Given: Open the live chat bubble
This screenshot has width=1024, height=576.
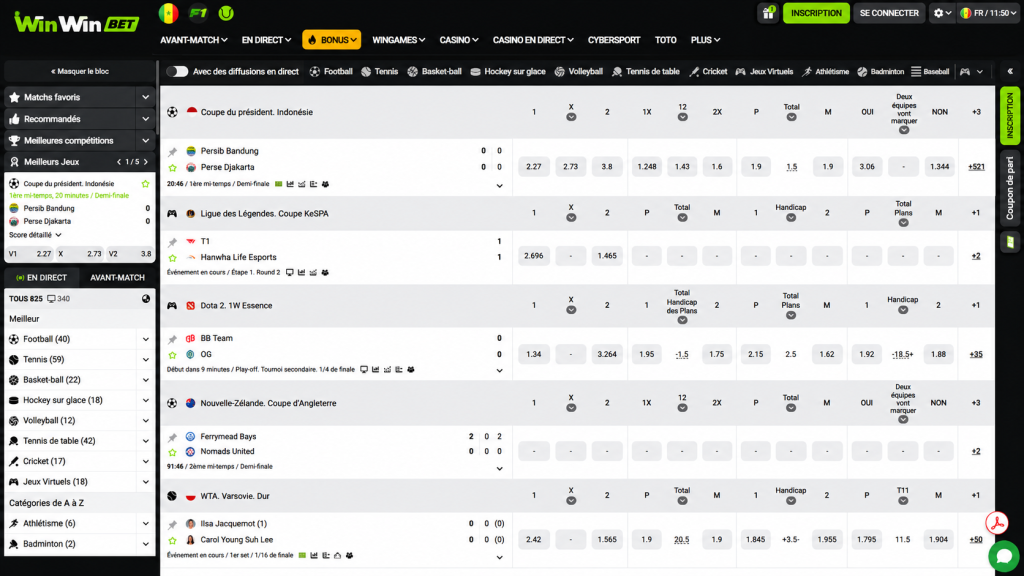Looking at the screenshot, I should click(x=1004, y=556).
